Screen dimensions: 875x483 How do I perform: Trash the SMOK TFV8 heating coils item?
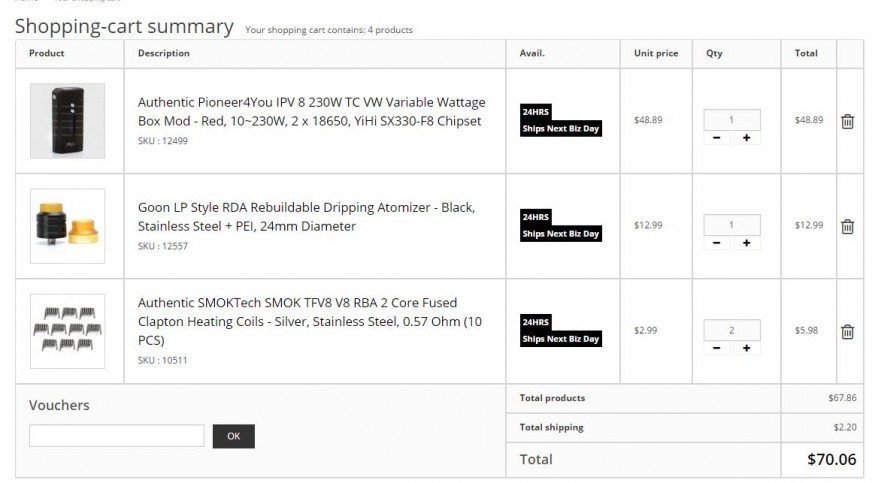(x=847, y=331)
